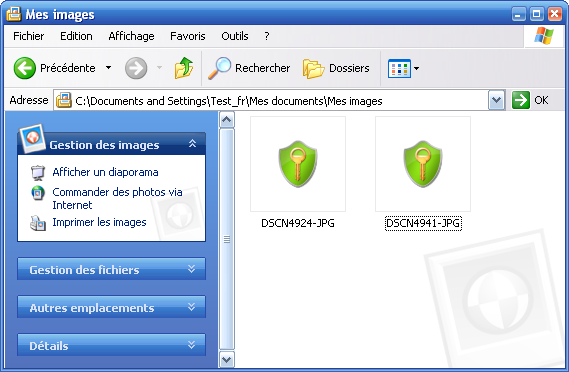Open Rechercher magnifying glass search

[x=219, y=68]
